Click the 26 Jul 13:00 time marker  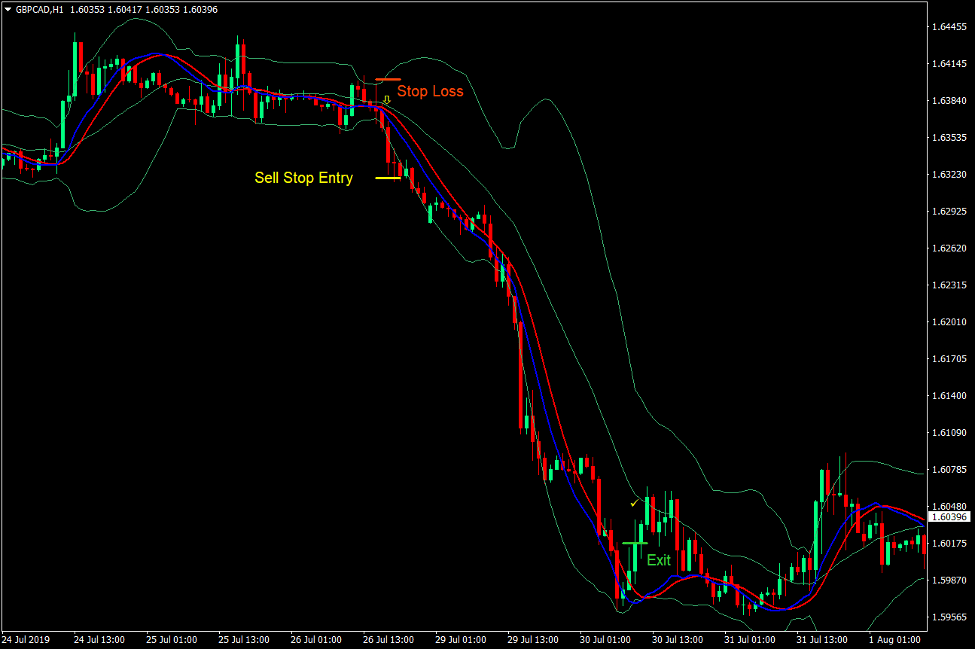tap(387, 639)
